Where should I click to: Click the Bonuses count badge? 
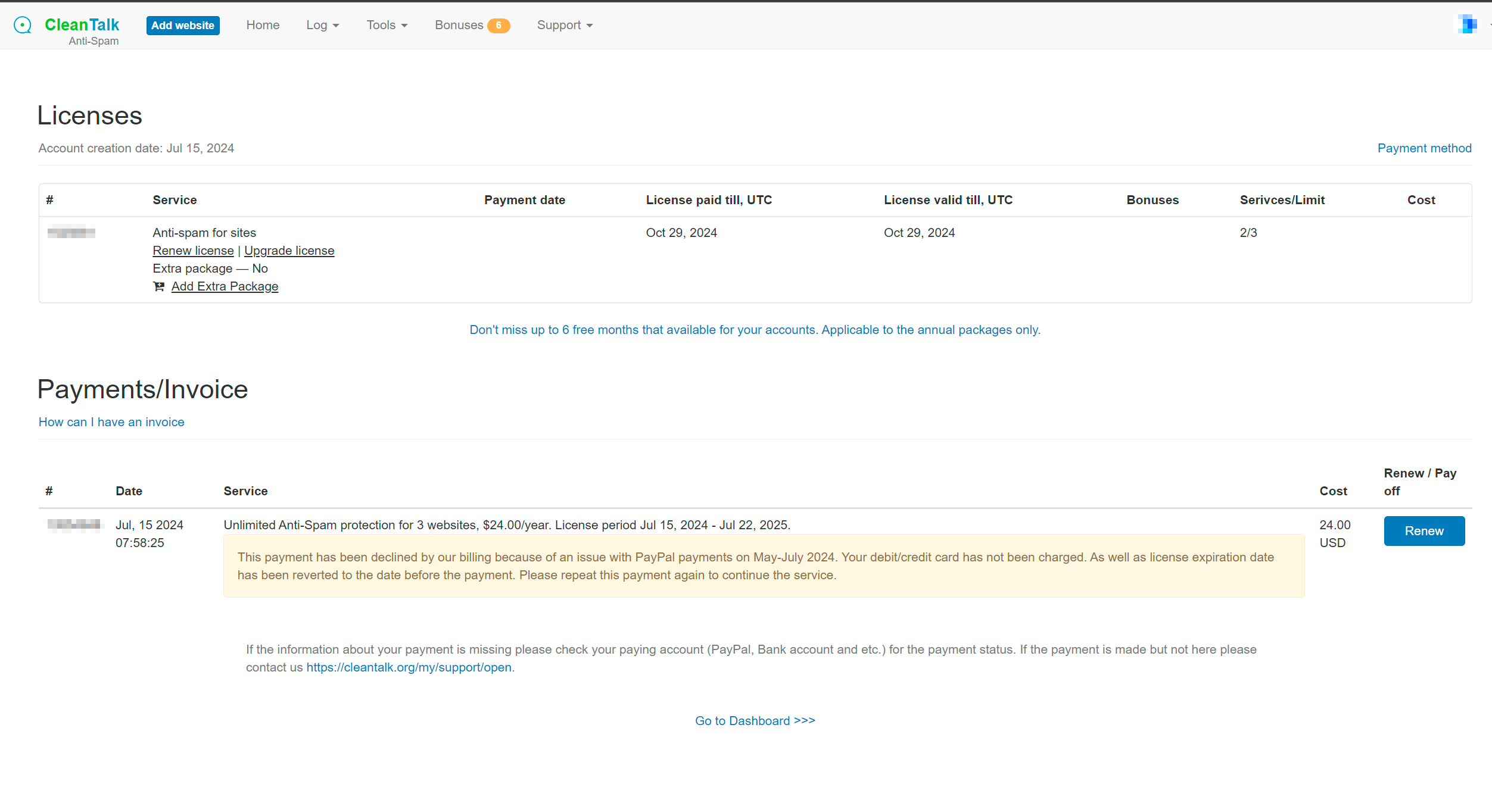pos(498,26)
